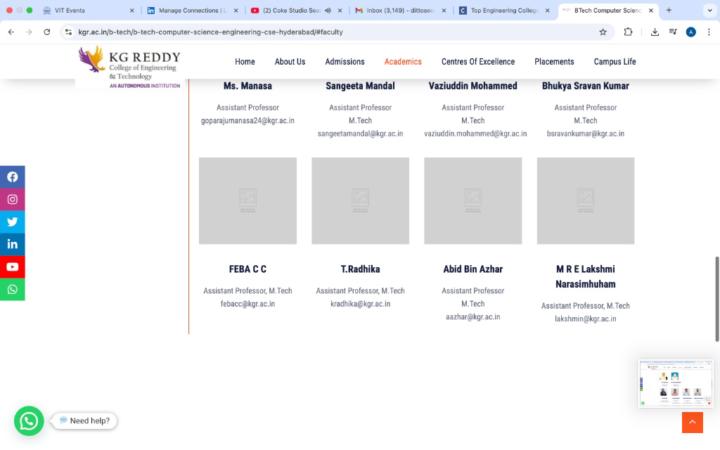This screenshot has width=720, height=450.
Task: Click email lakshmin@kgr.ac.in
Action: click(x=585, y=319)
